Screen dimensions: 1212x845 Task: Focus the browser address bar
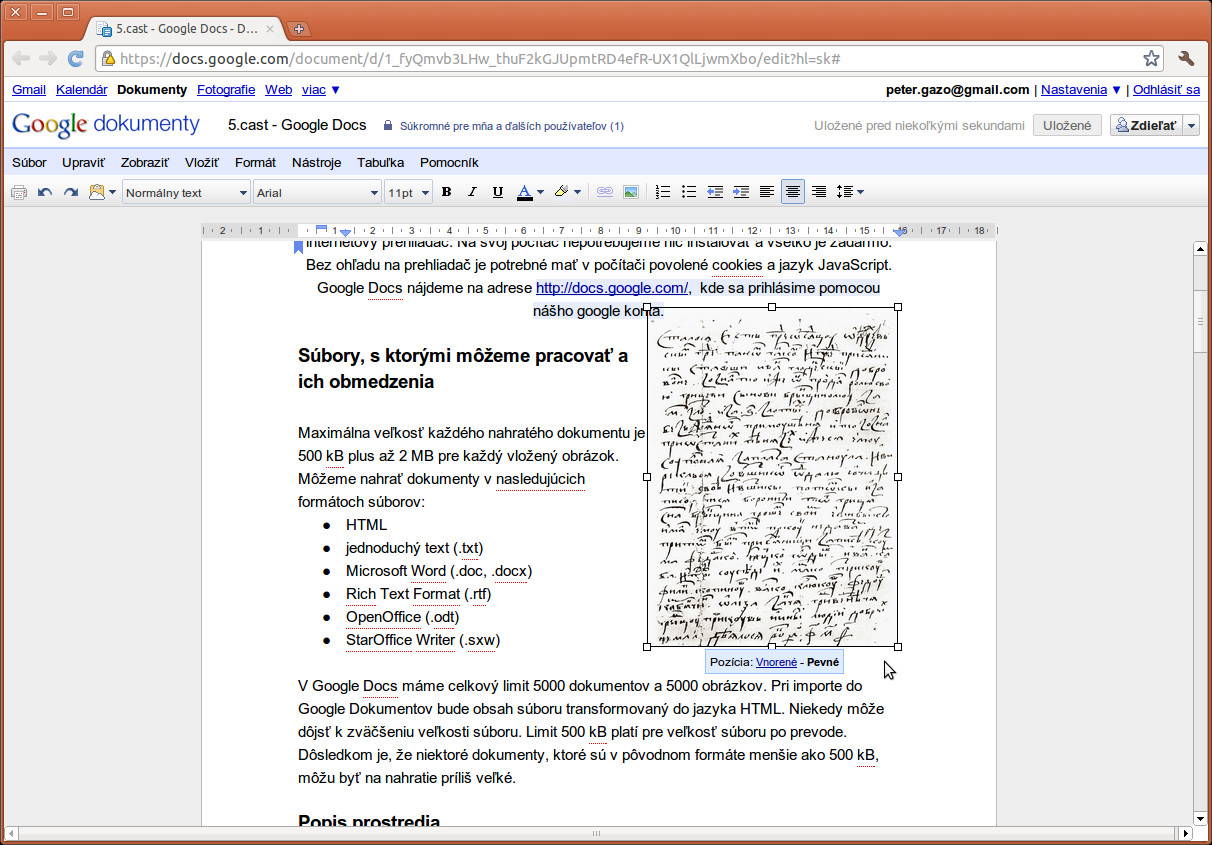pos(630,58)
